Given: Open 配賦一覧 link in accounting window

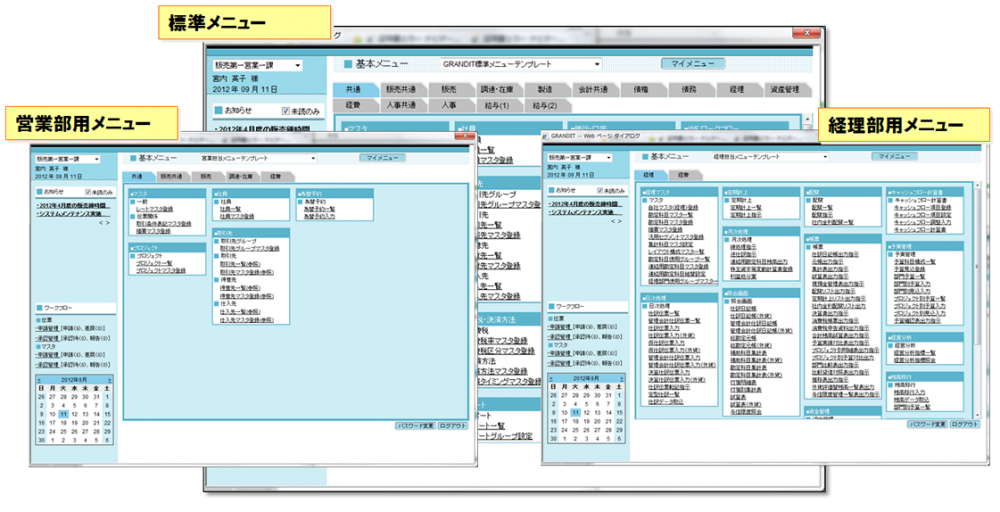Looking at the screenshot, I should pyautogui.click(x=822, y=208).
